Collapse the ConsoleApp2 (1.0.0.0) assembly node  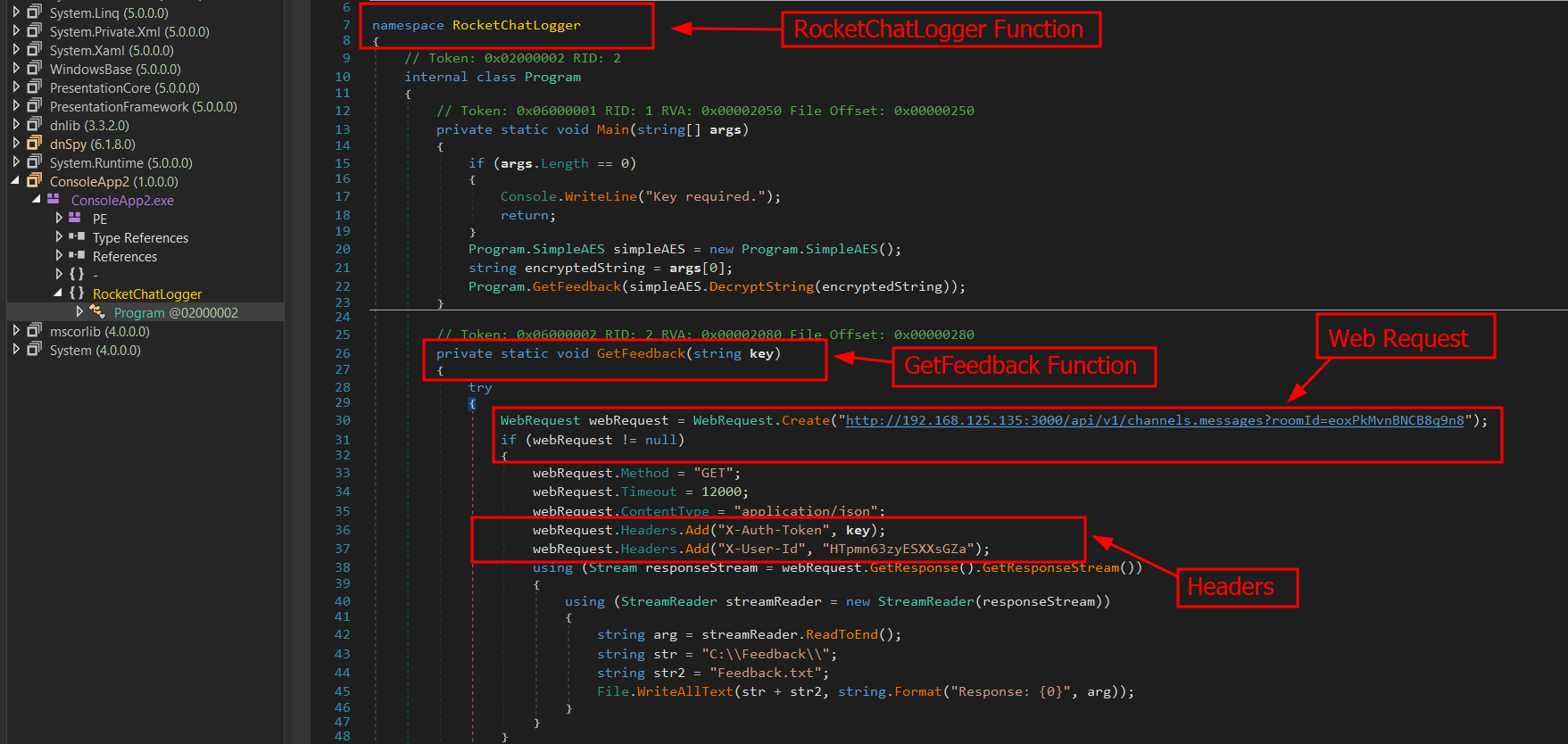[x=15, y=181]
